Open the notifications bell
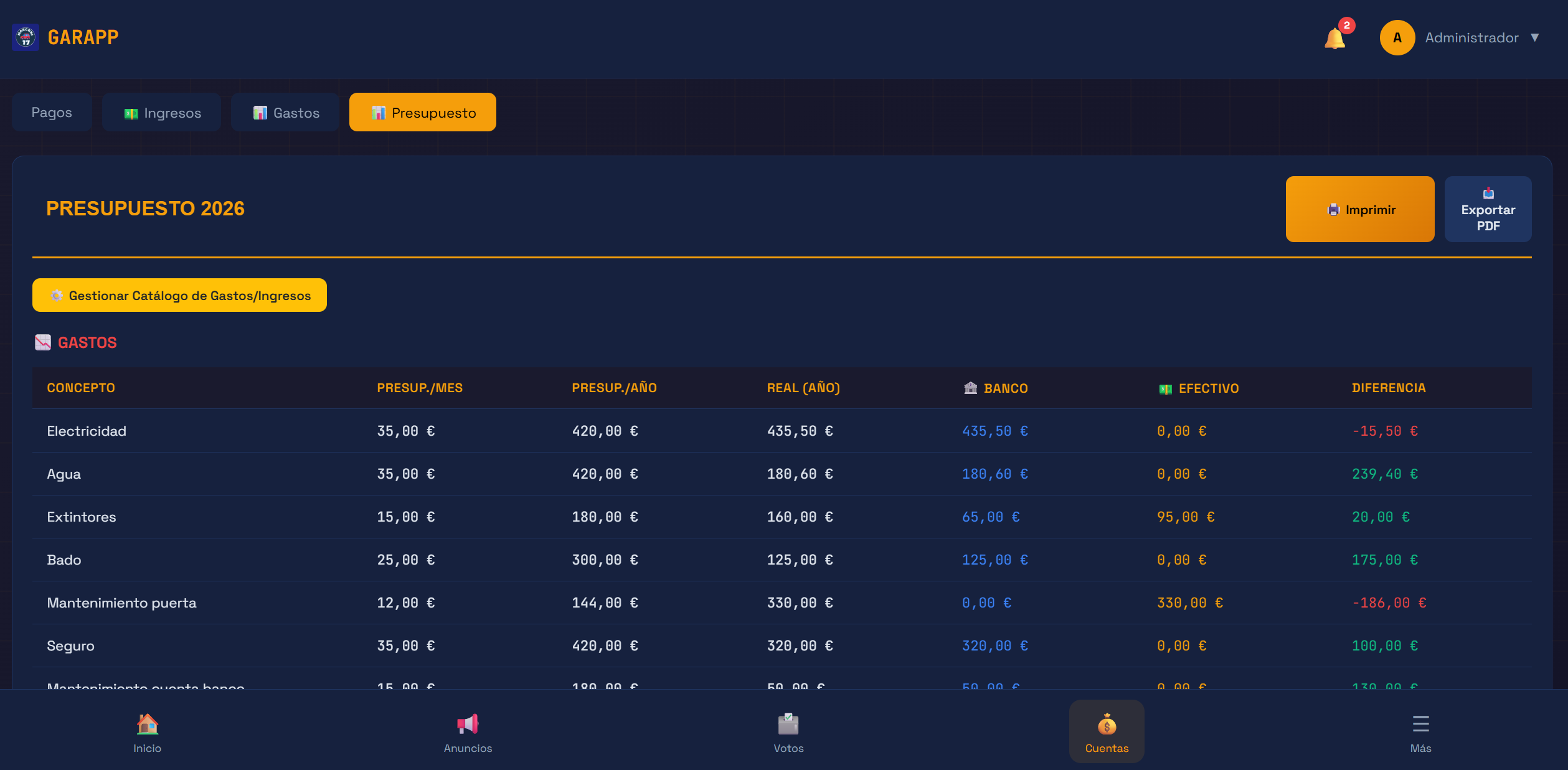Viewport: 1568px width, 770px height. click(1334, 39)
